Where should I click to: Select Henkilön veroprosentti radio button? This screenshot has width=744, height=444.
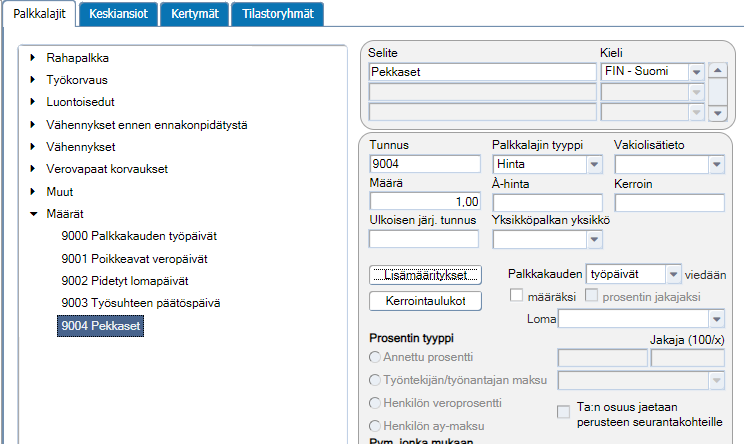(375, 403)
